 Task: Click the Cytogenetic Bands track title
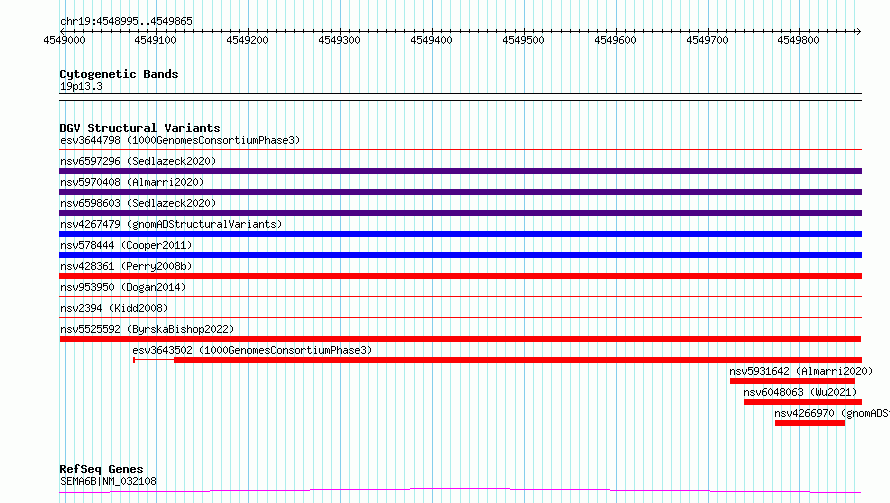click(x=119, y=74)
